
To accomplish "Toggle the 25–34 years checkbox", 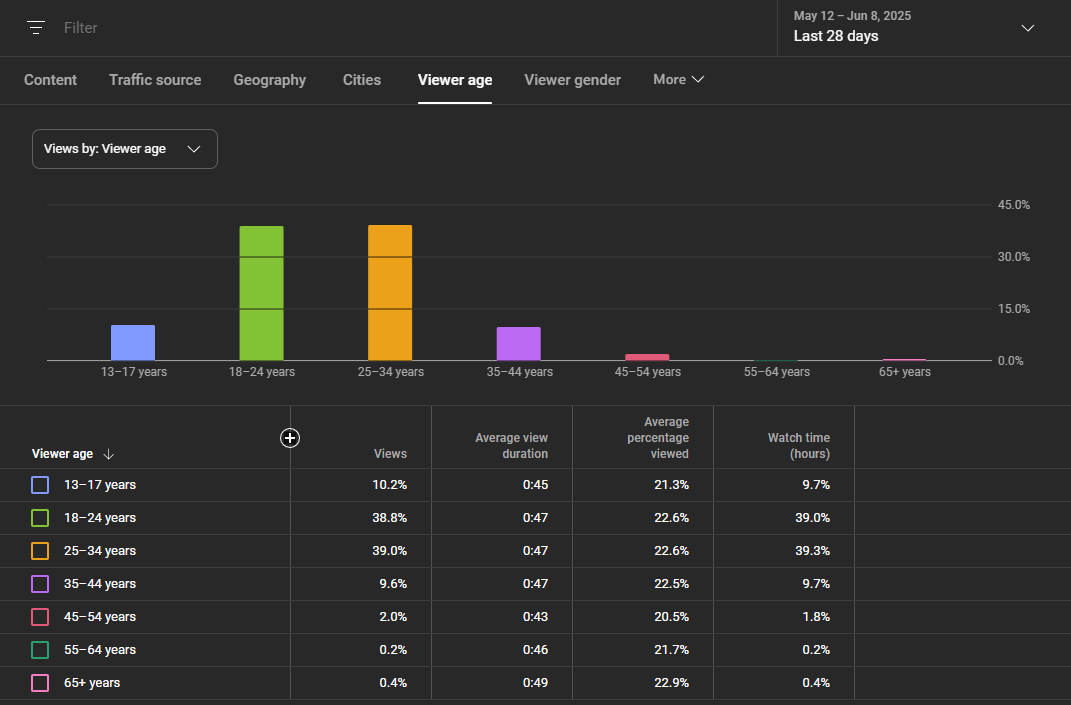I will (40, 551).
